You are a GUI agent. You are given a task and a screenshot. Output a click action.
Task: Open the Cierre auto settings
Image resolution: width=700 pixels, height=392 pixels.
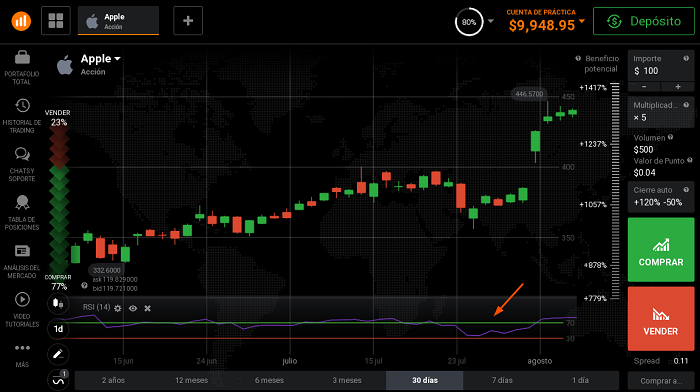(661, 197)
